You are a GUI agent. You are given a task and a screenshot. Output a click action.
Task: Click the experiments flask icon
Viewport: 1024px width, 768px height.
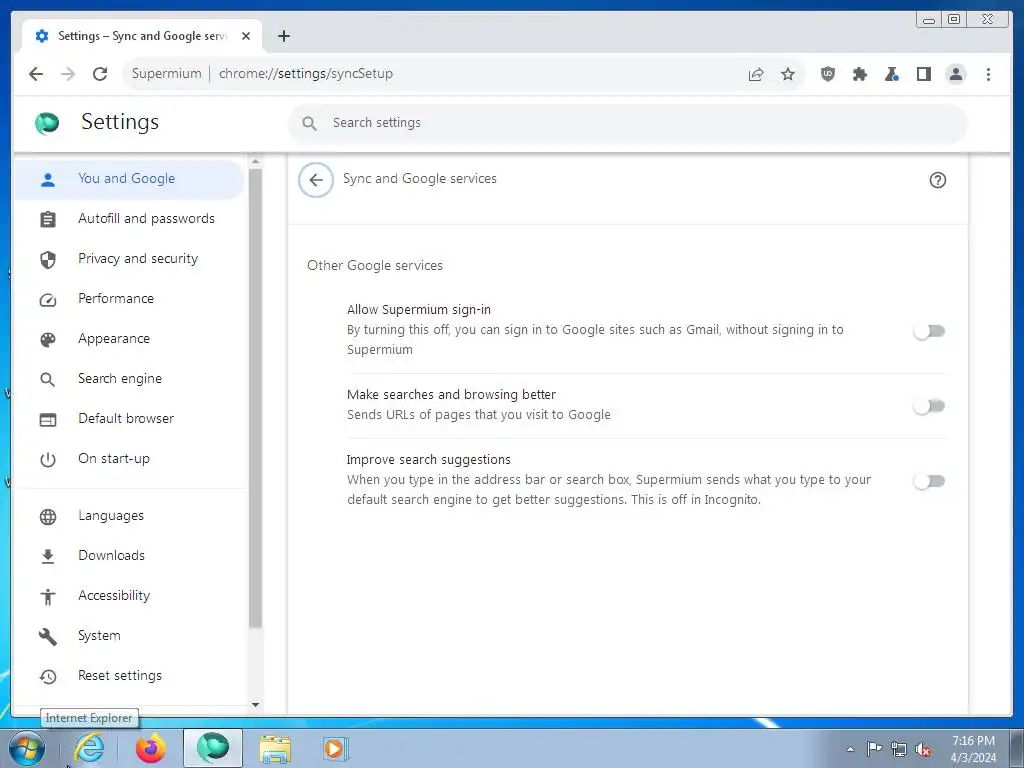891,74
